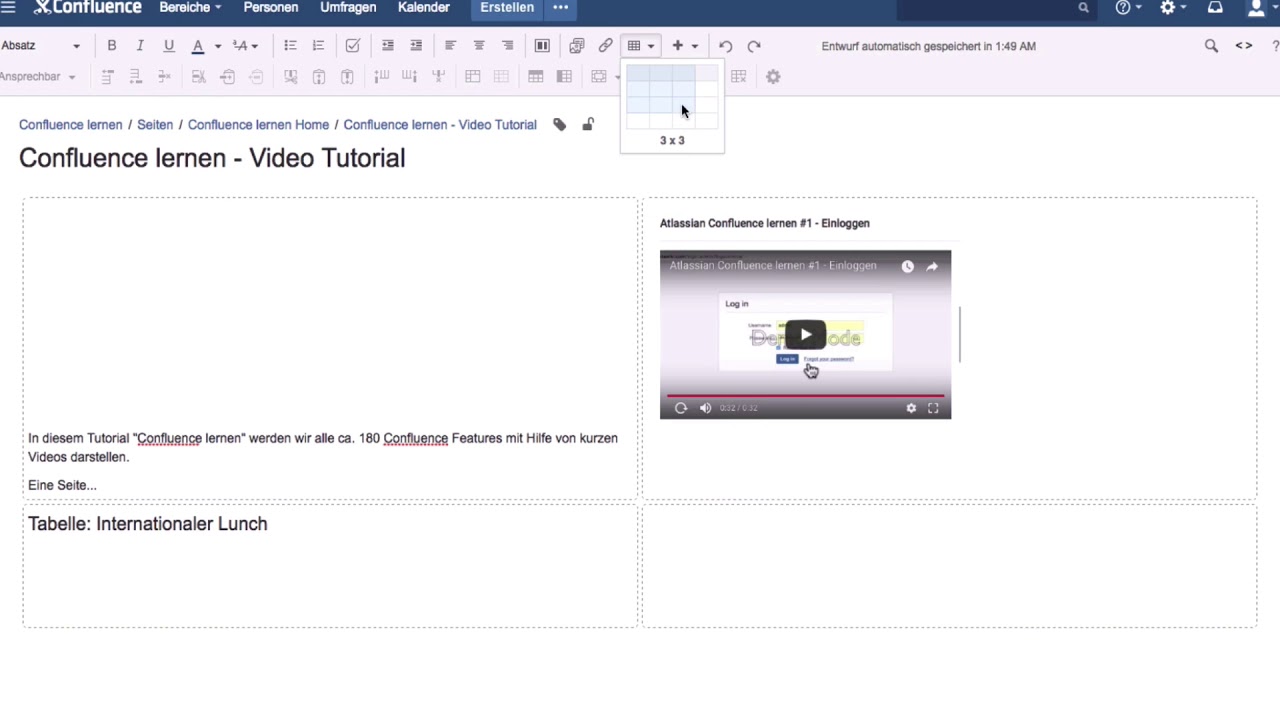Screen dimensions: 1280x720
Task: Open the insert table dropdown
Action: tap(640, 46)
